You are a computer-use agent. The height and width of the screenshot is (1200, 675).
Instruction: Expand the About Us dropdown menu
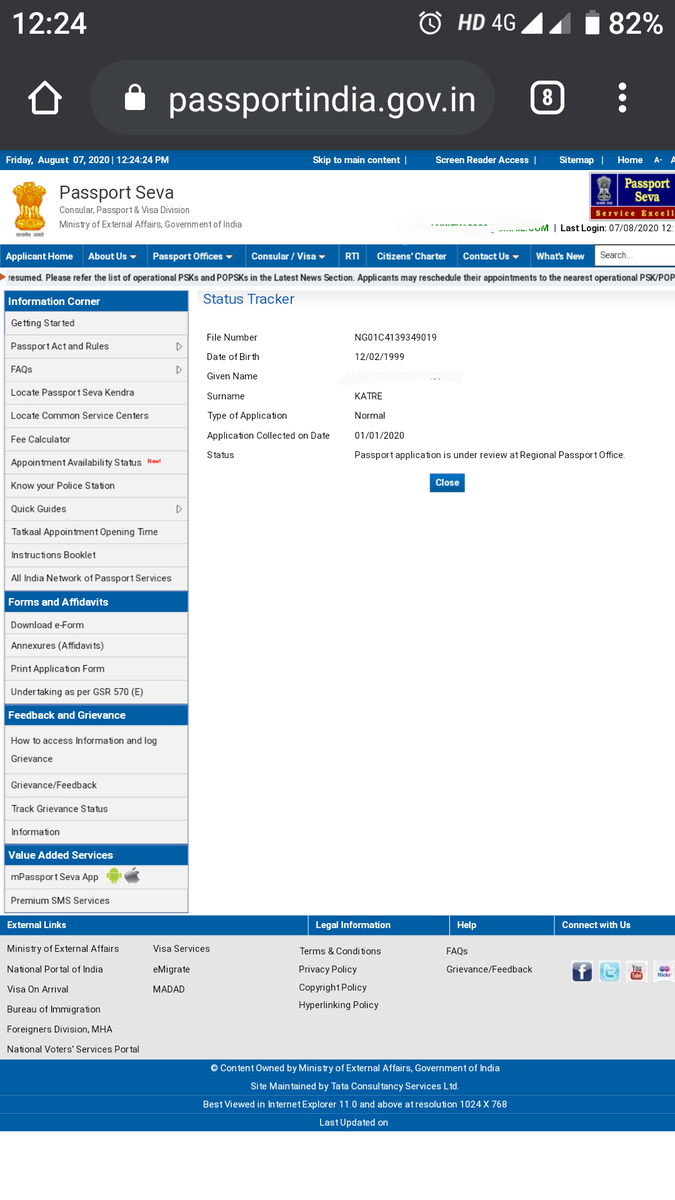112,256
